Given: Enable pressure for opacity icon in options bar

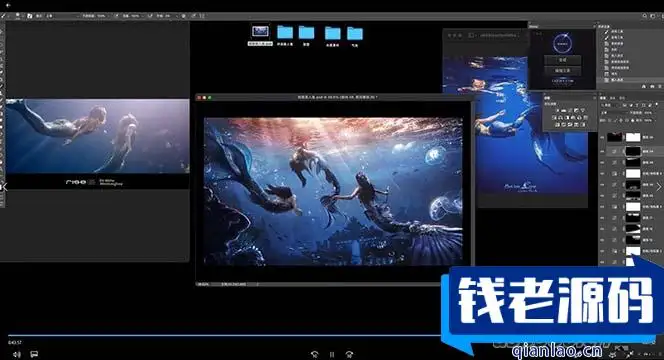Looking at the screenshot, I should pyautogui.click(x=117, y=16).
